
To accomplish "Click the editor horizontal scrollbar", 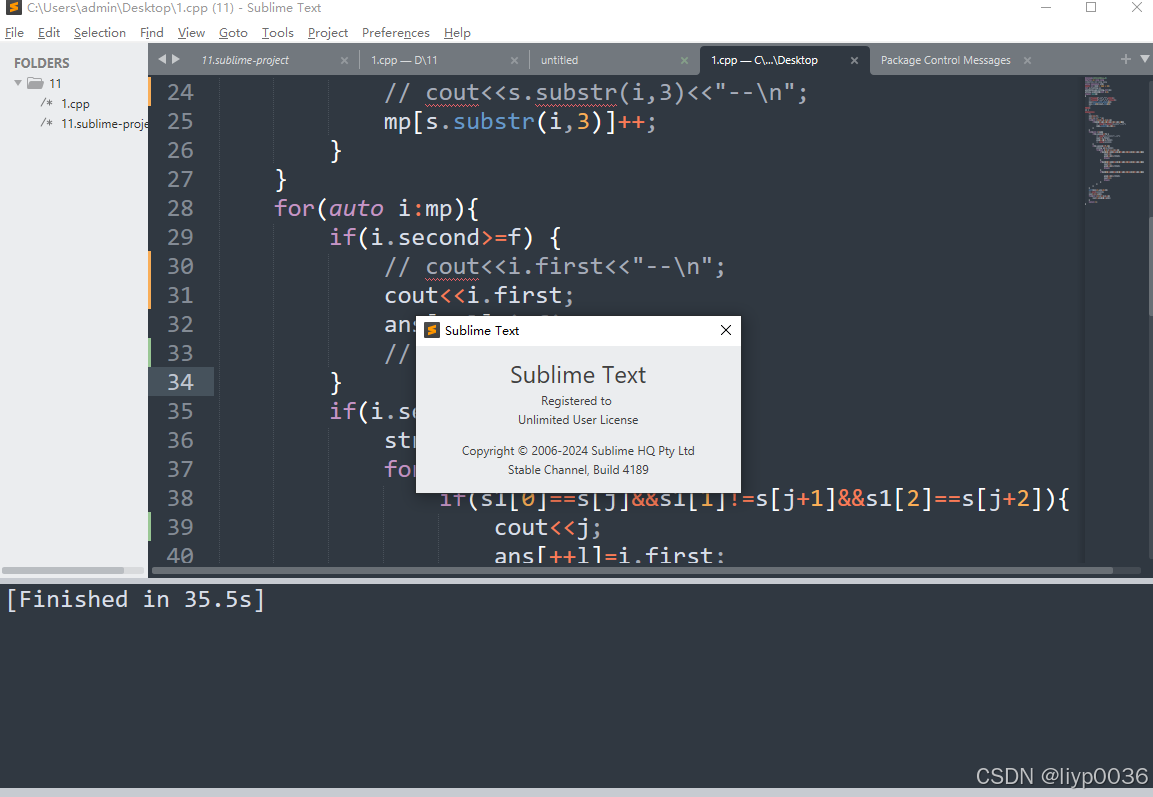I will tap(632, 571).
